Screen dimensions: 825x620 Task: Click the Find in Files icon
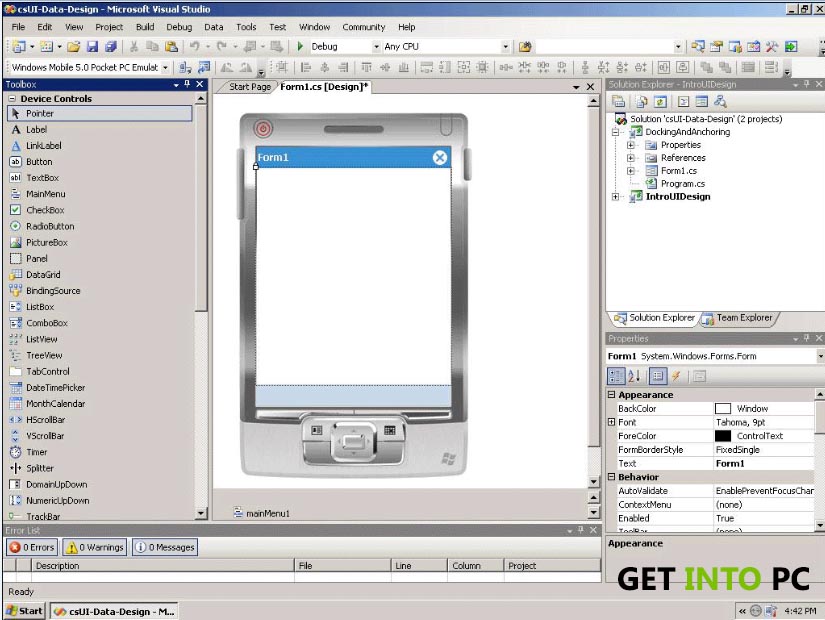tap(525, 46)
